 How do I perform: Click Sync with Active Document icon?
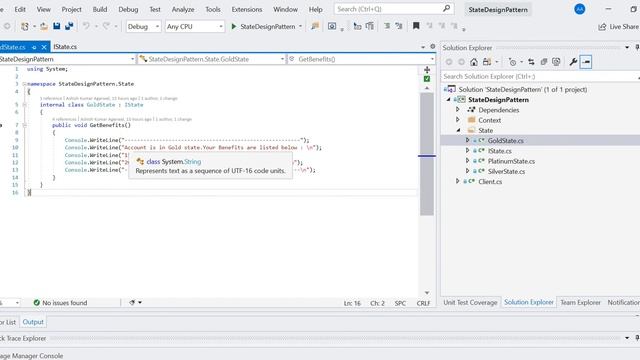[x=531, y=62]
